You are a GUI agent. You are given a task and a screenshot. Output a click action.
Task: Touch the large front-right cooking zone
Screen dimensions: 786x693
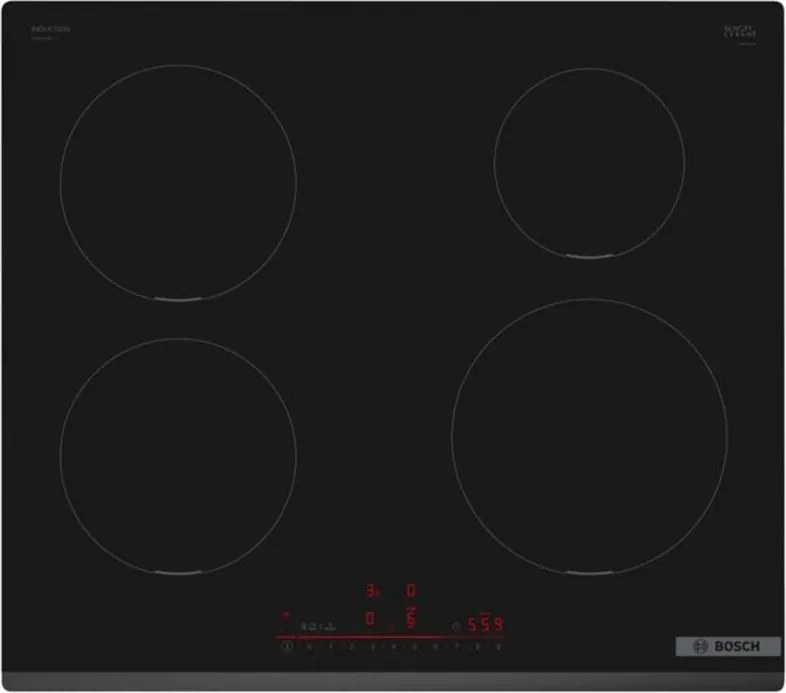pyautogui.click(x=589, y=436)
